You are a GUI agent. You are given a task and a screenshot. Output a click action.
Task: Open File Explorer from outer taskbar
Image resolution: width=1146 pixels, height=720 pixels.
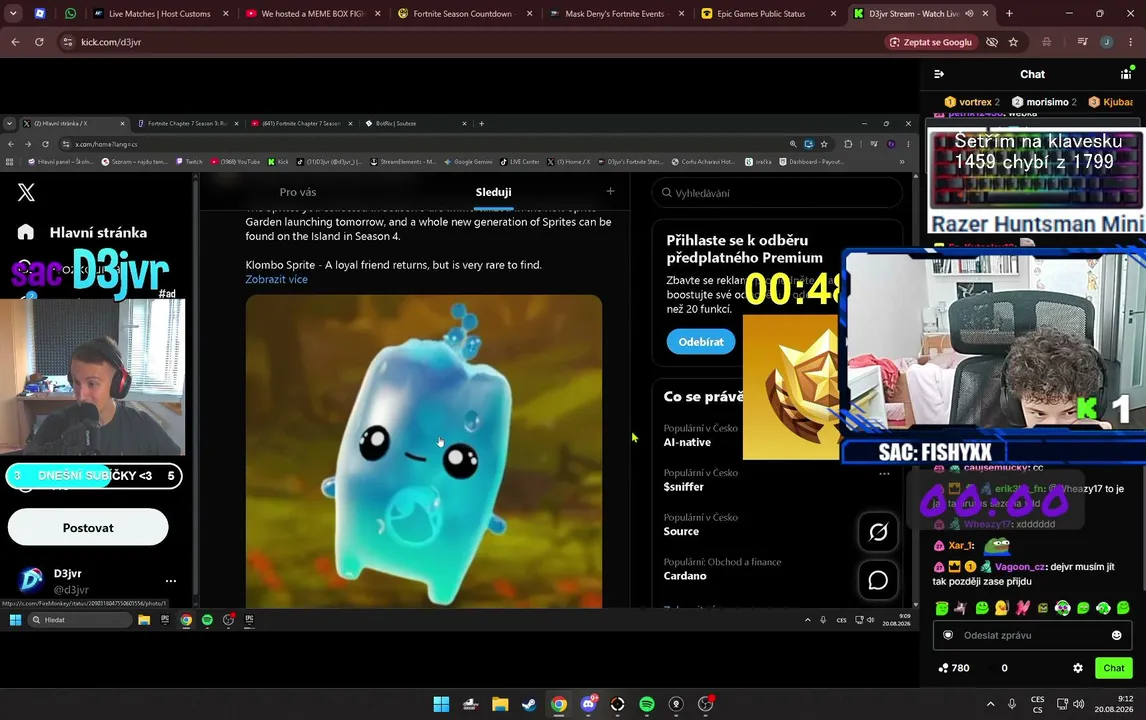(x=500, y=704)
